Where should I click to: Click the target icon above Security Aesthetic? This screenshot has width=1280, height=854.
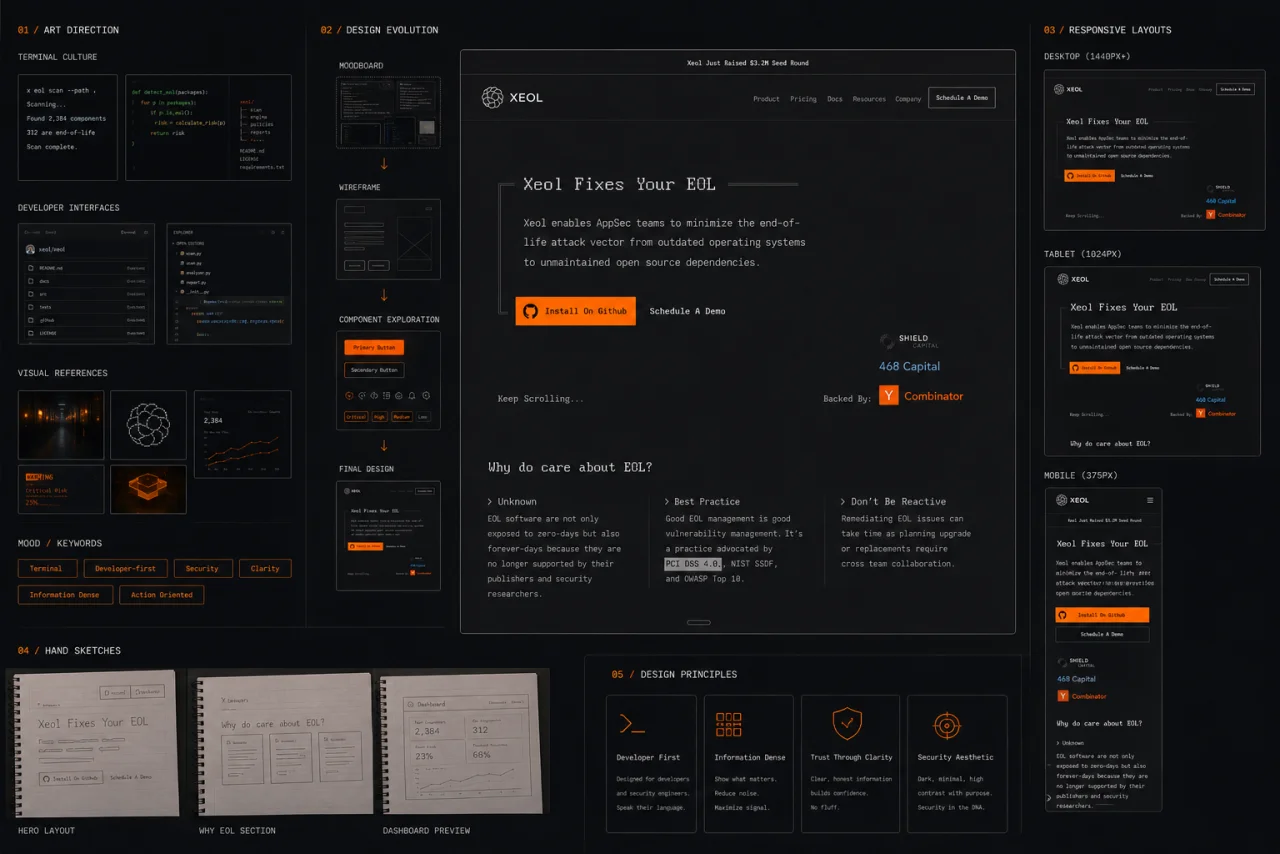point(946,725)
